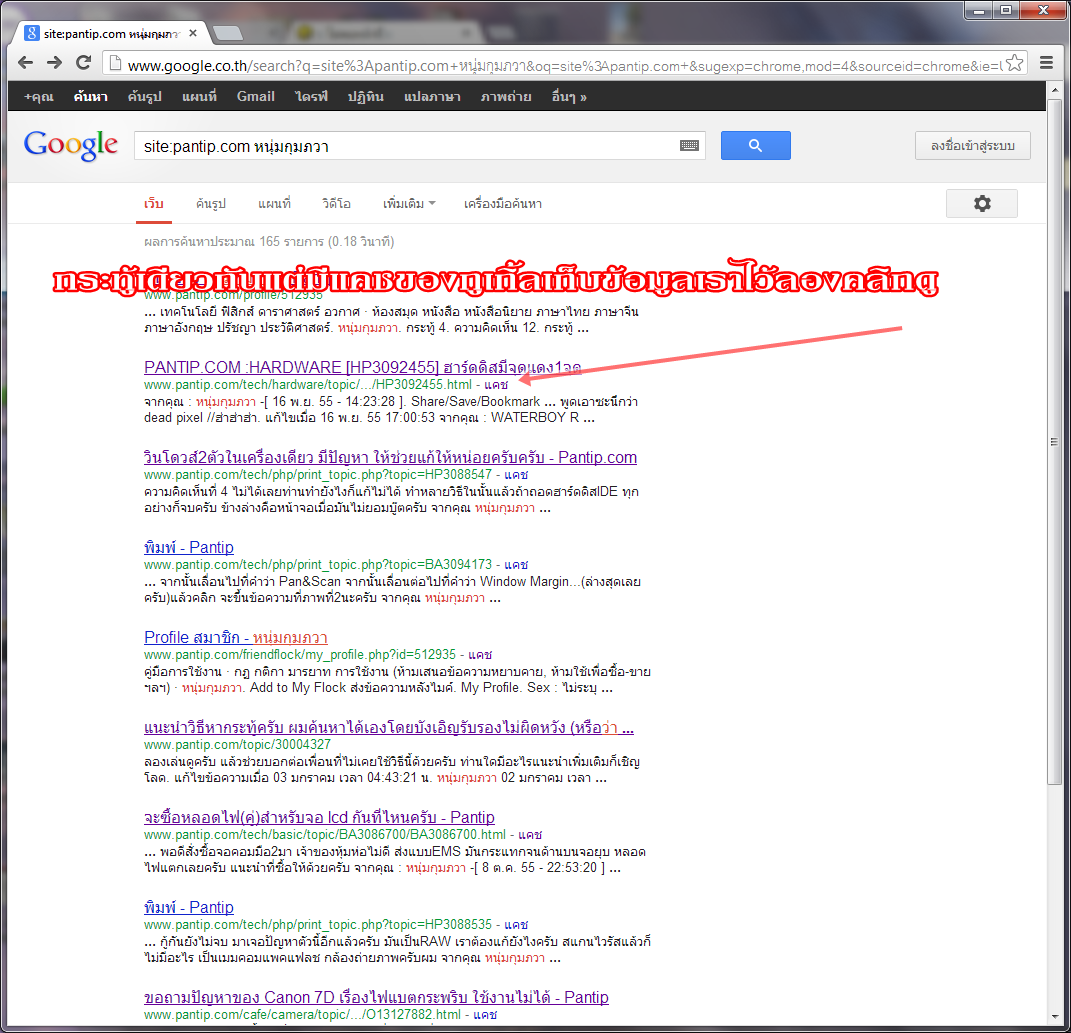The image size is (1071, 1033).
Task: Open แคช link for topic=HP3088547
Action: [x=516, y=475]
